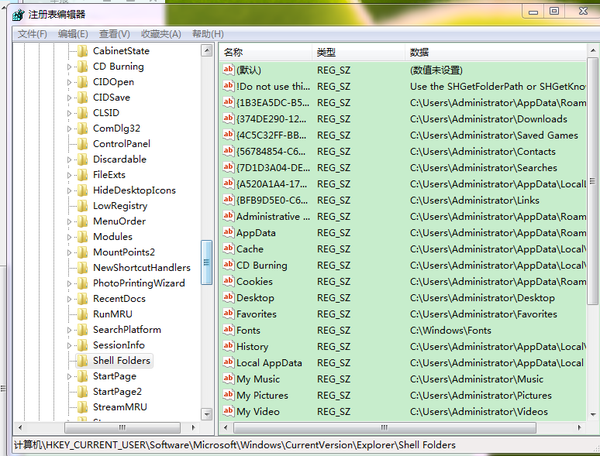This screenshot has width=600, height=456.
Task: Select the CD Burning value name
Action: point(262,265)
